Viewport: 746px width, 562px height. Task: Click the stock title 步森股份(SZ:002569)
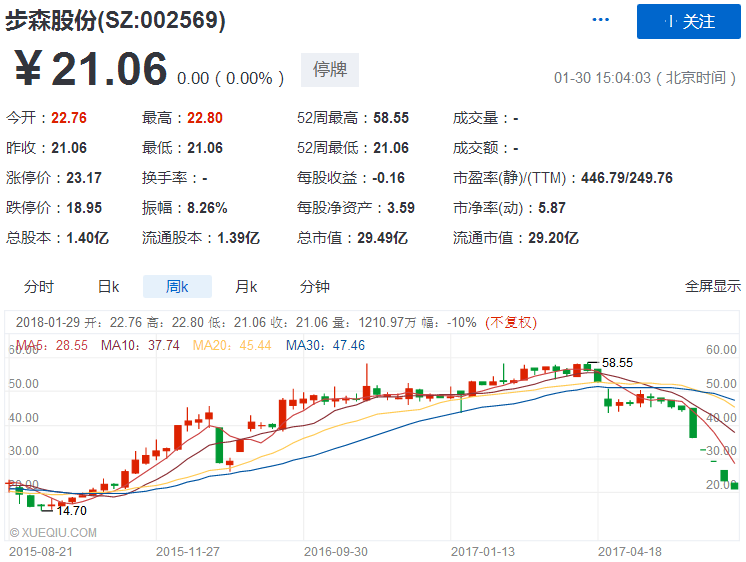pos(115,20)
